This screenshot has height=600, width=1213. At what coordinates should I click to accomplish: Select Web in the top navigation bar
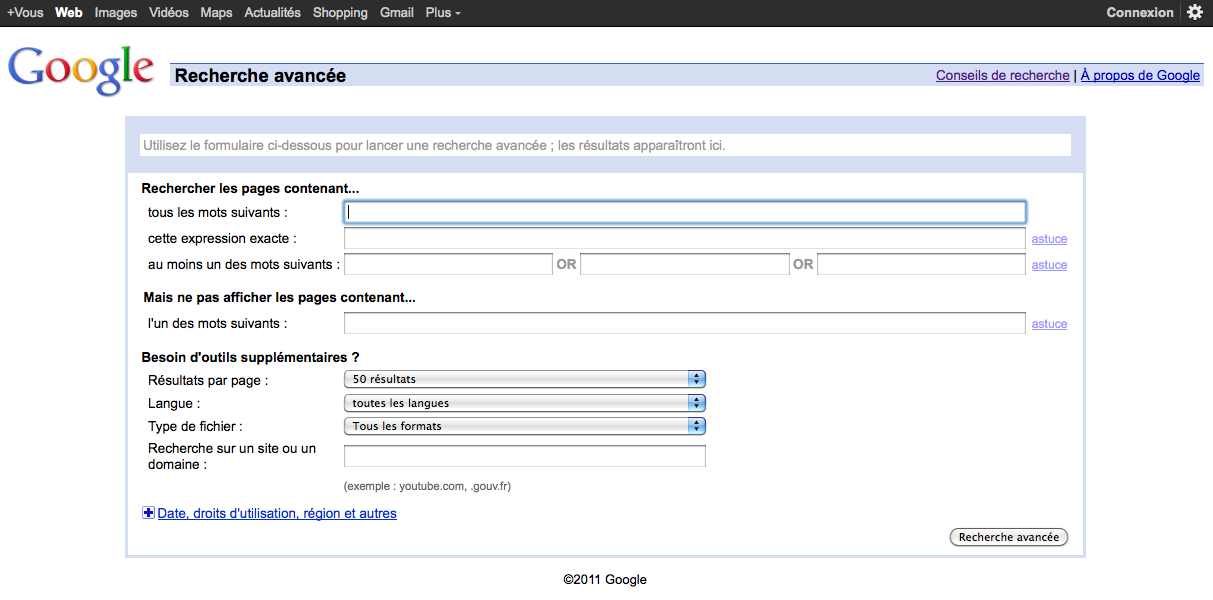(x=69, y=13)
